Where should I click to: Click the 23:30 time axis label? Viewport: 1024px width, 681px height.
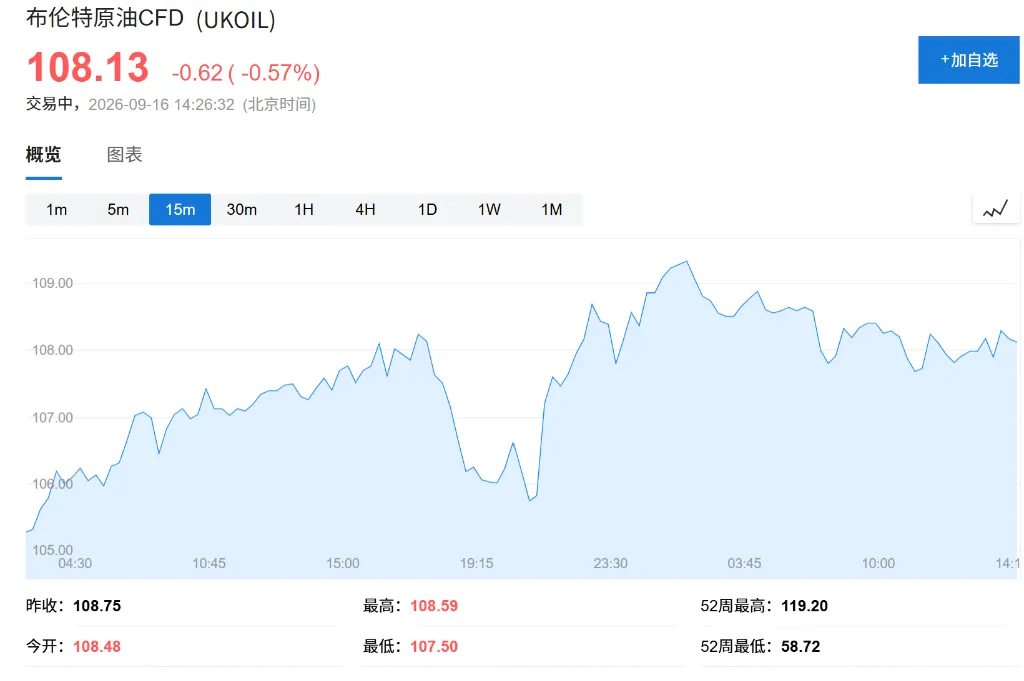[611, 563]
